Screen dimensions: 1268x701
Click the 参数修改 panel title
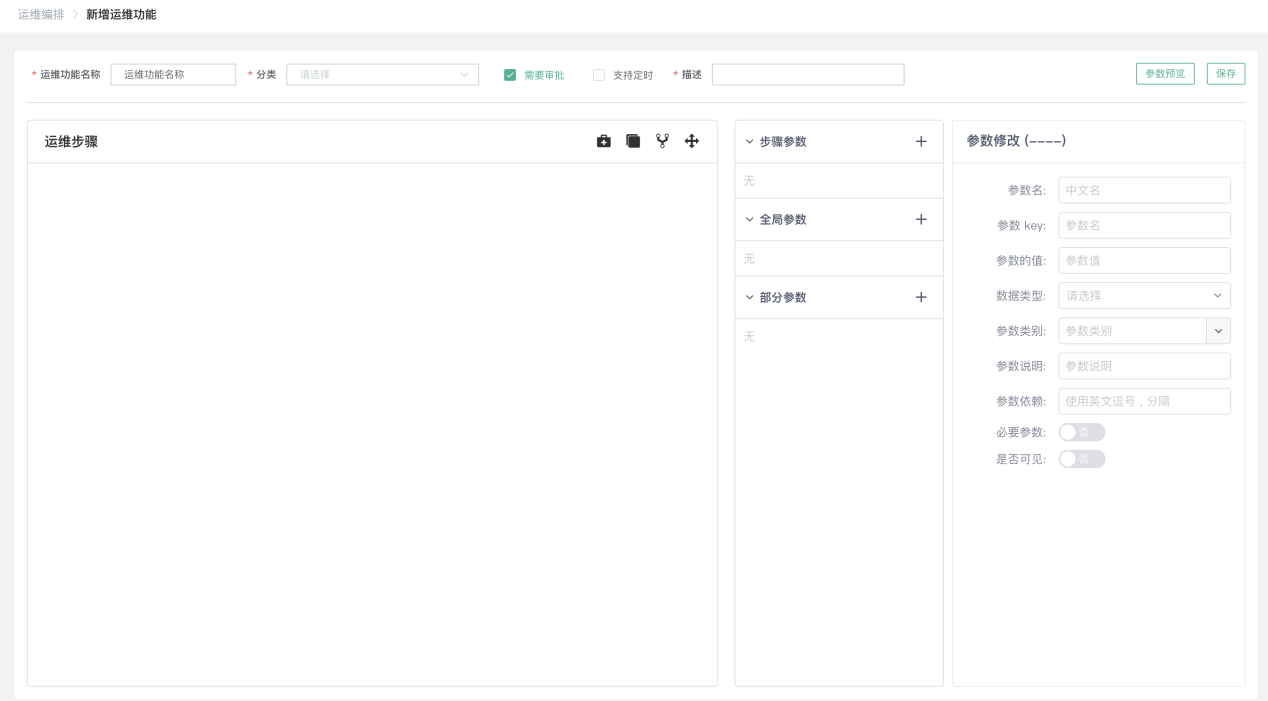(1016, 141)
